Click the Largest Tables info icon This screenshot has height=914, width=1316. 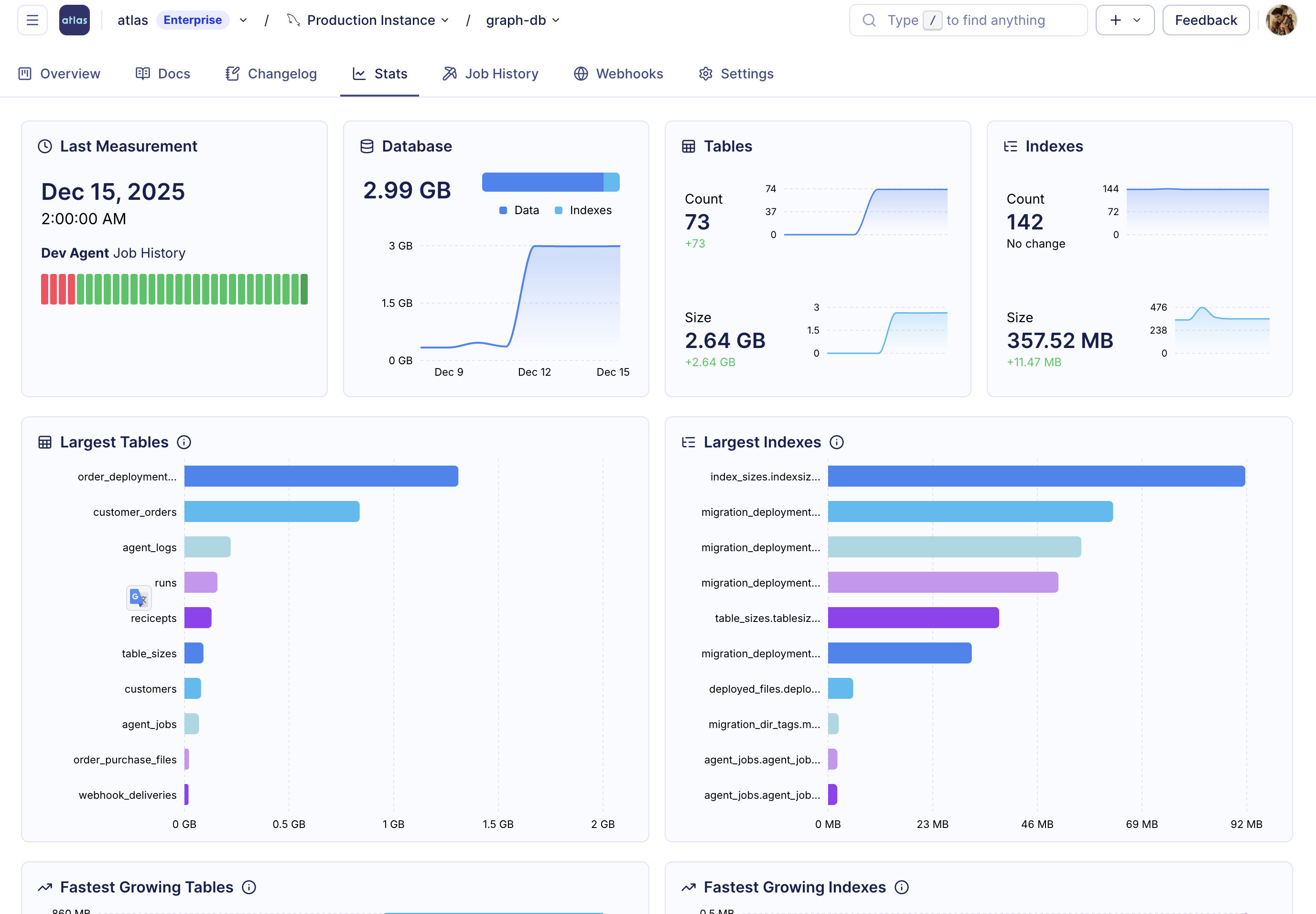184,442
